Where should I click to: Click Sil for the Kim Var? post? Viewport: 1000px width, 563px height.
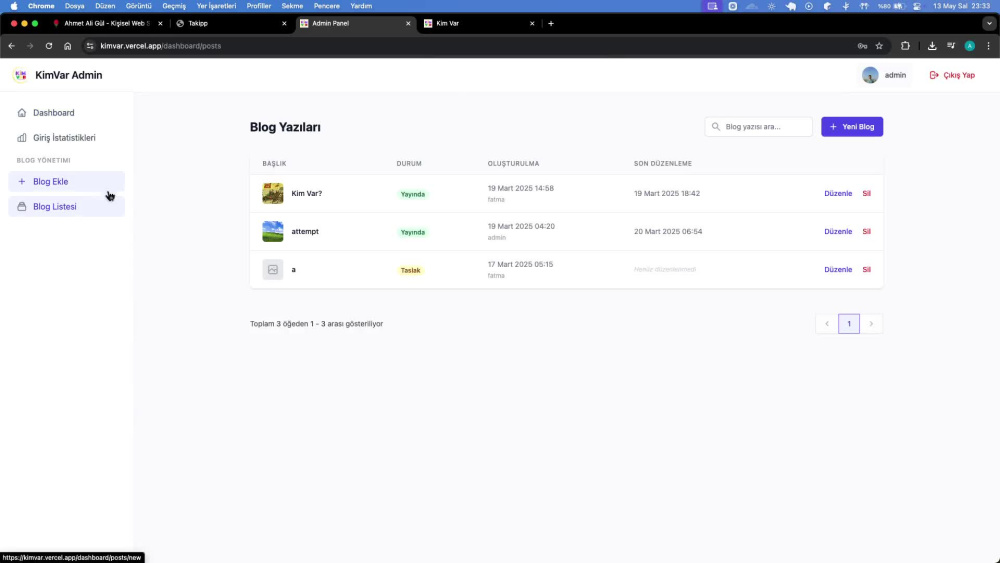867,193
